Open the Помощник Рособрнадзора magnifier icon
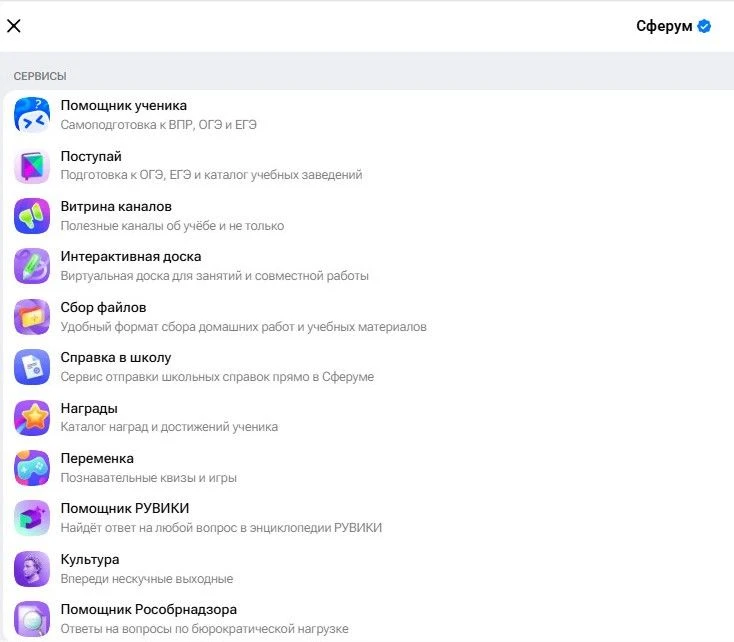734x642 pixels. tap(32, 619)
